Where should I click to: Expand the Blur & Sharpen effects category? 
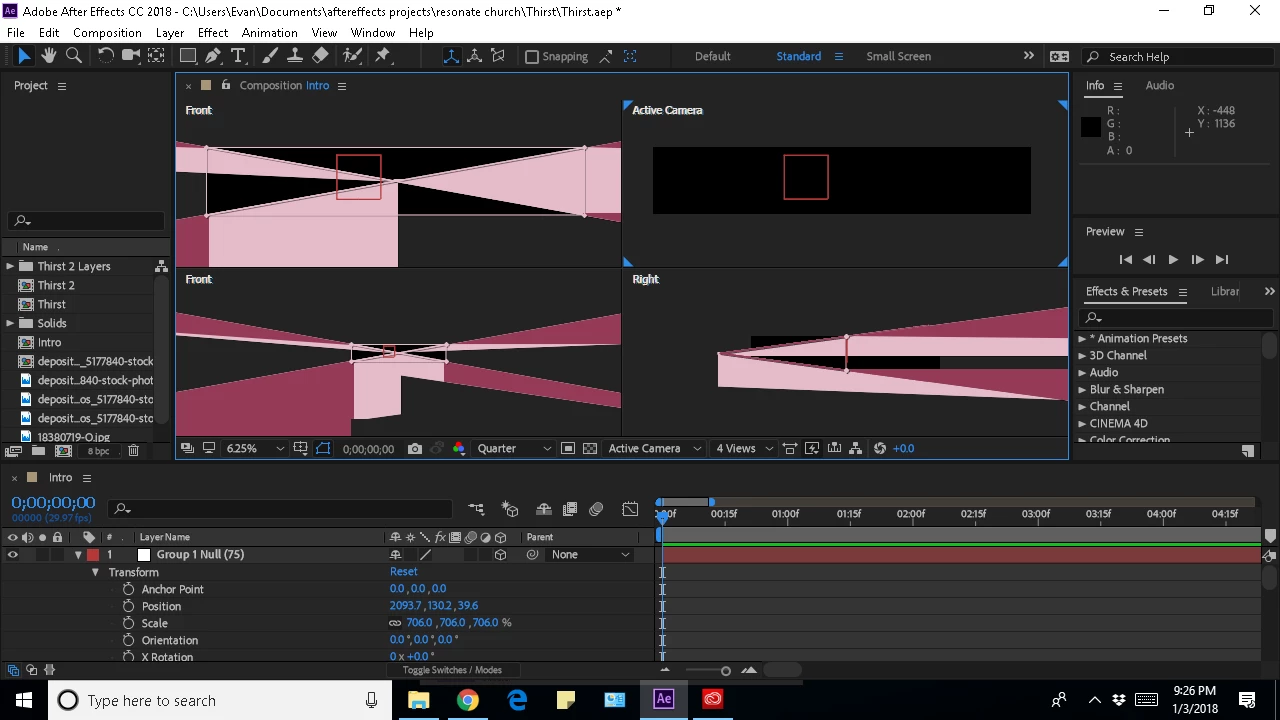(x=1082, y=390)
